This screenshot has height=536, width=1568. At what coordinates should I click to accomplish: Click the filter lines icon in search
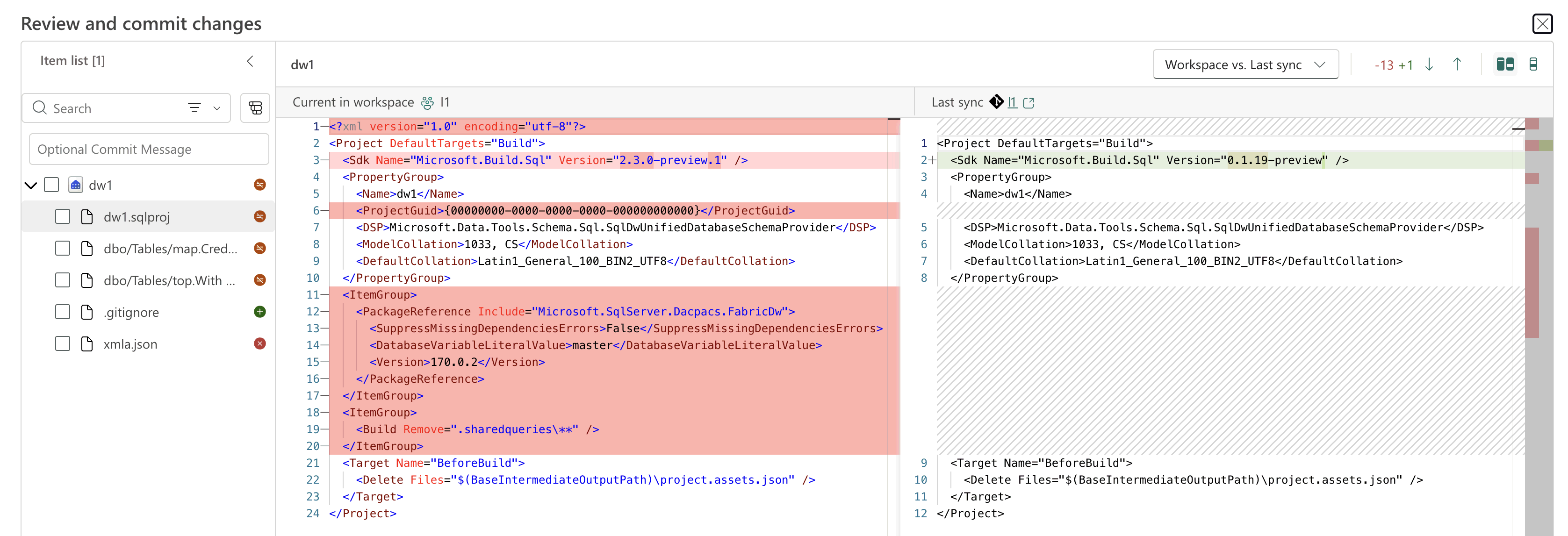(x=194, y=108)
